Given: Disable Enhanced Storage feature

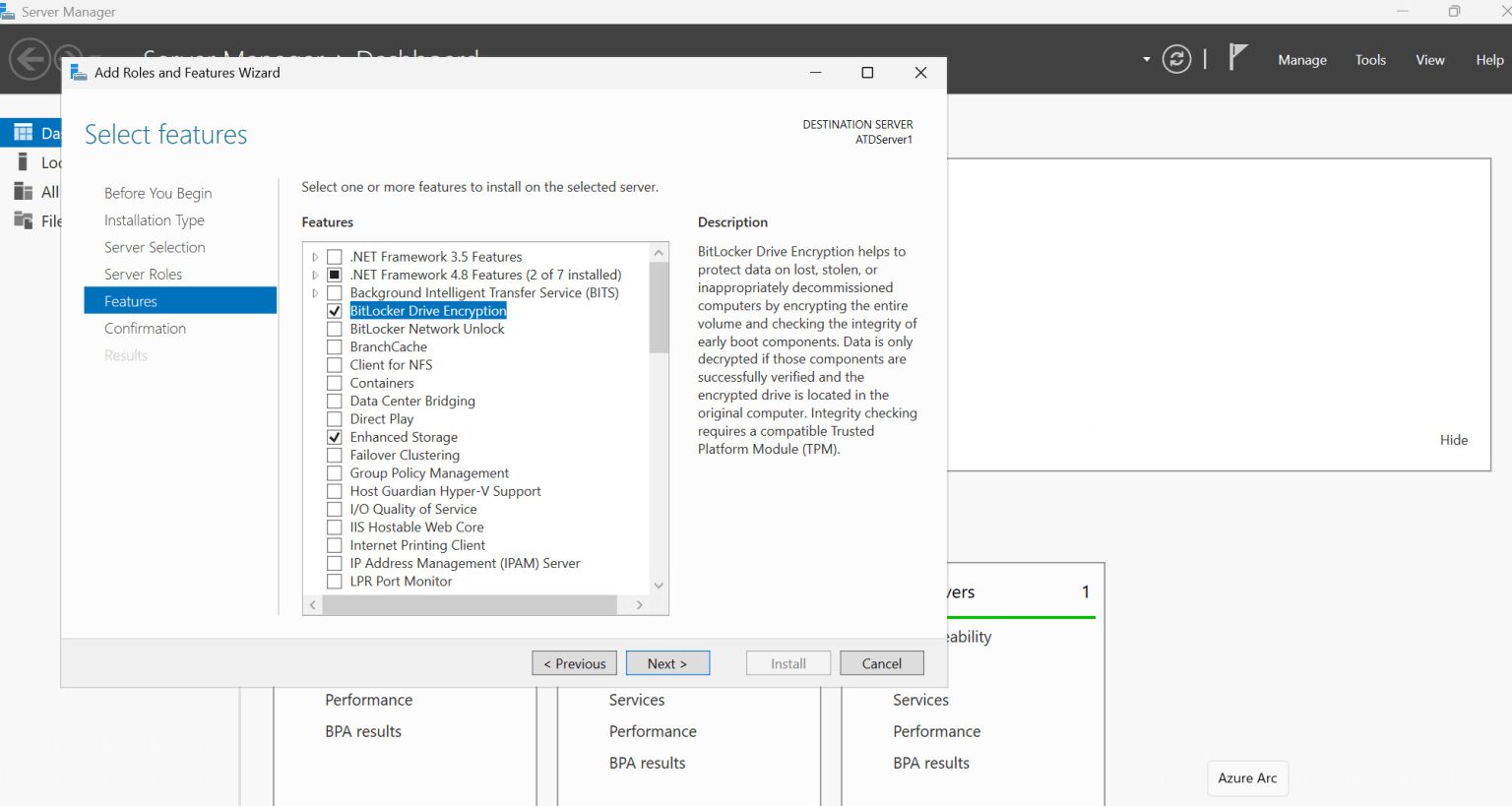Looking at the screenshot, I should pos(334,436).
